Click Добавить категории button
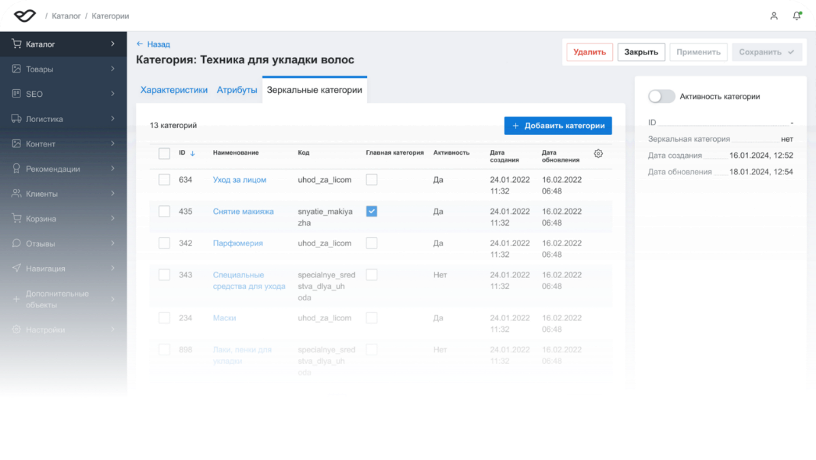The height and width of the screenshot is (460, 816). (558, 125)
